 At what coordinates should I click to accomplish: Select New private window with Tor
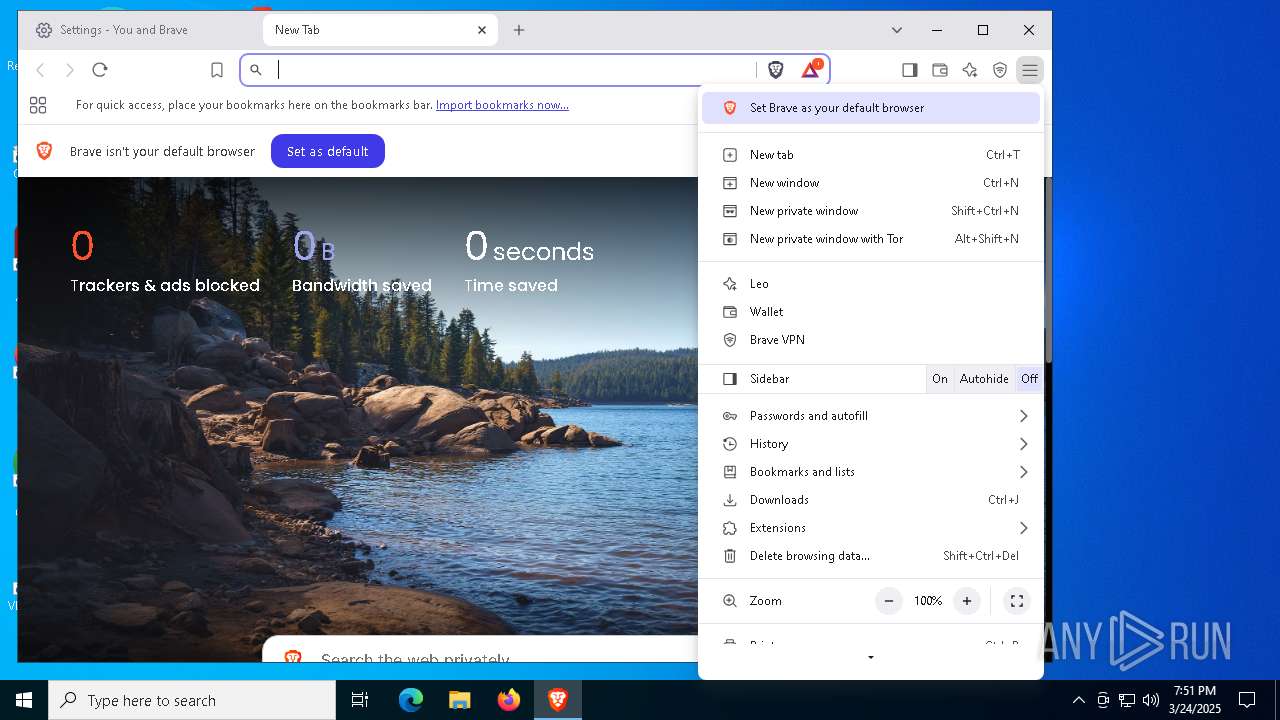point(871,239)
